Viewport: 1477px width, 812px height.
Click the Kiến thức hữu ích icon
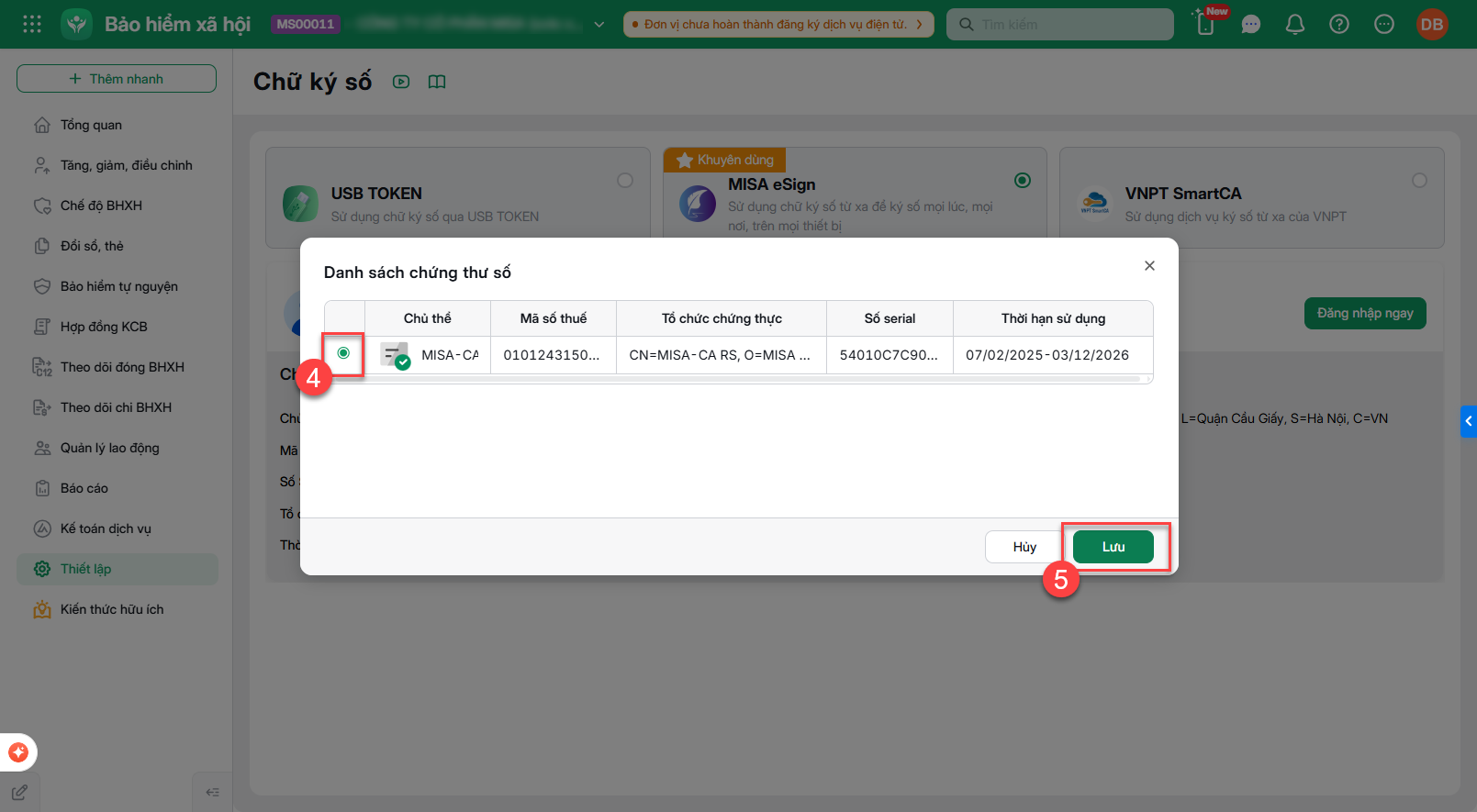tap(42, 609)
